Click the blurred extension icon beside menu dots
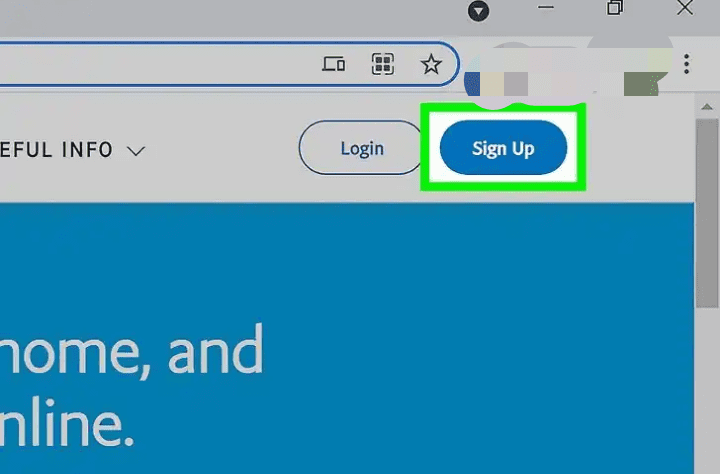Image resolution: width=720 pixels, height=474 pixels. (x=629, y=69)
